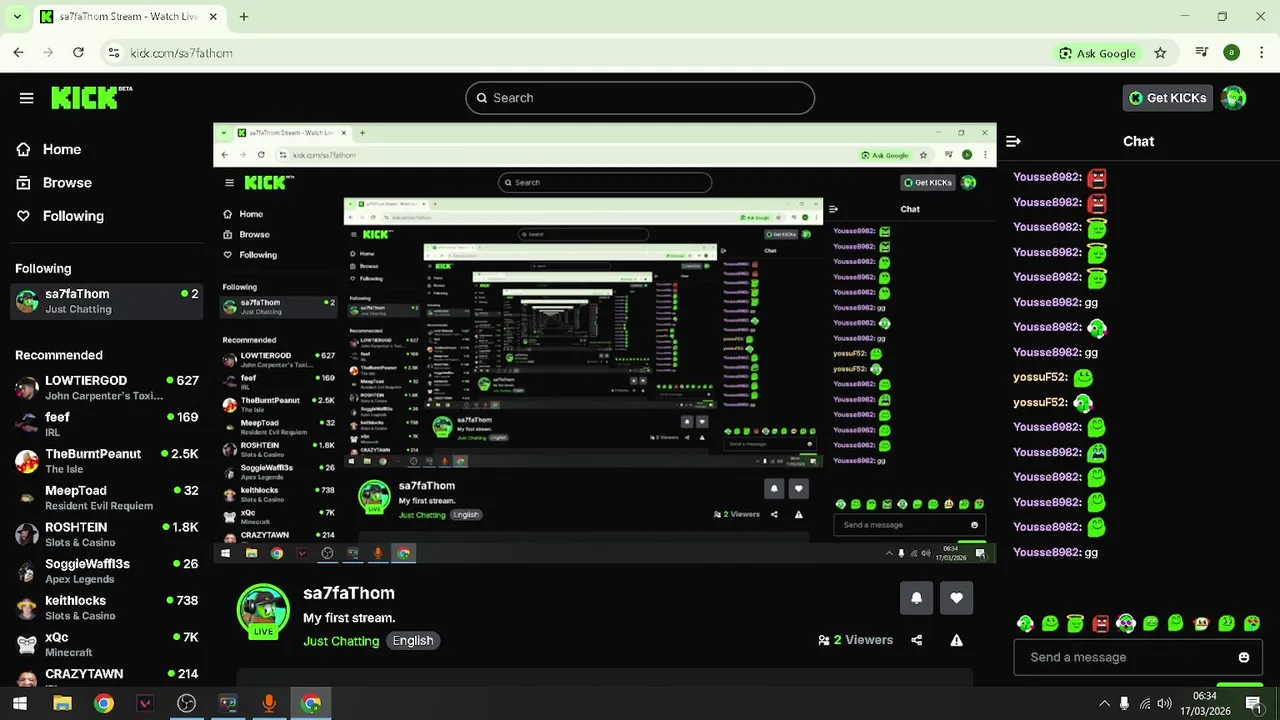Open Just Chatting category link

coord(341,641)
